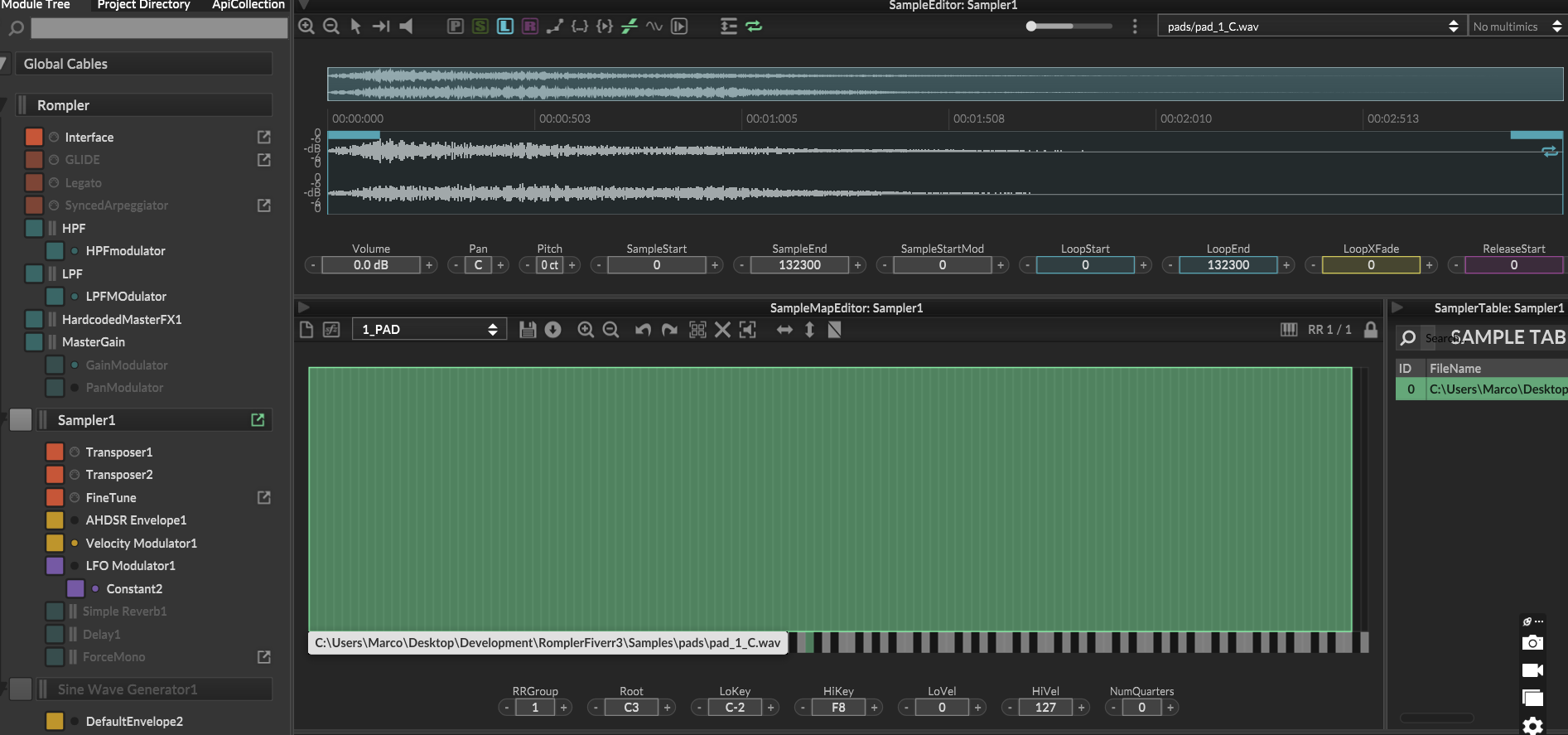The image size is (1568, 735).
Task: Select the FileName row in Sampler table
Action: [x=1482, y=389]
